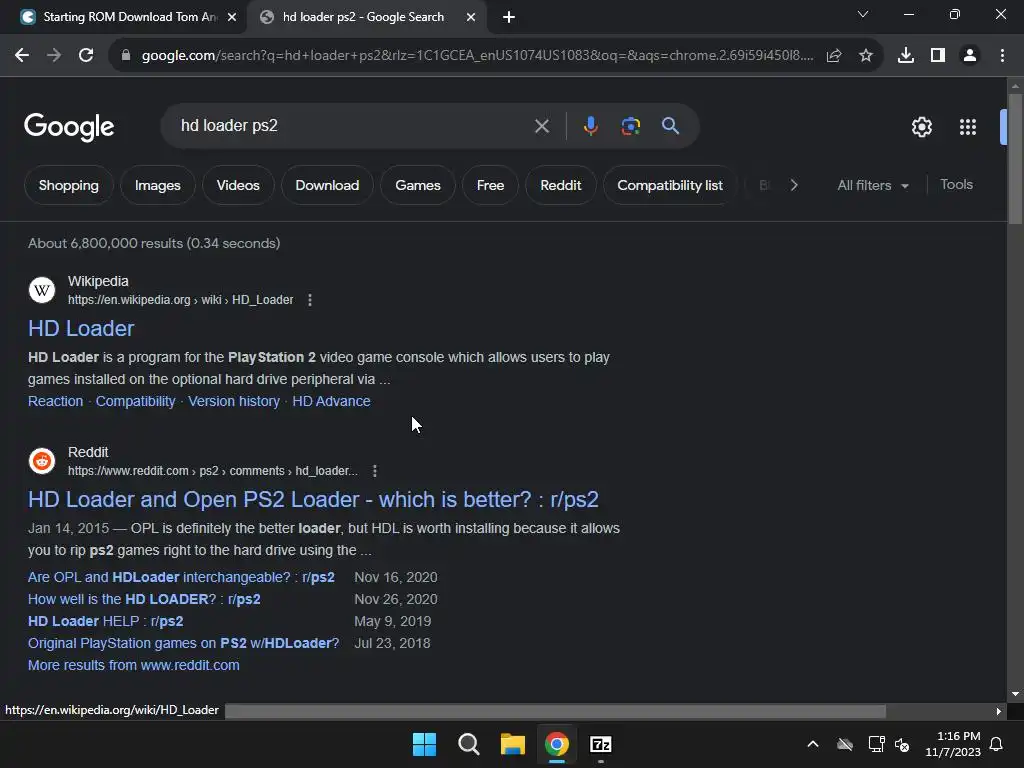Filter results by Images
The image size is (1024, 768).
tap(157, 185)
